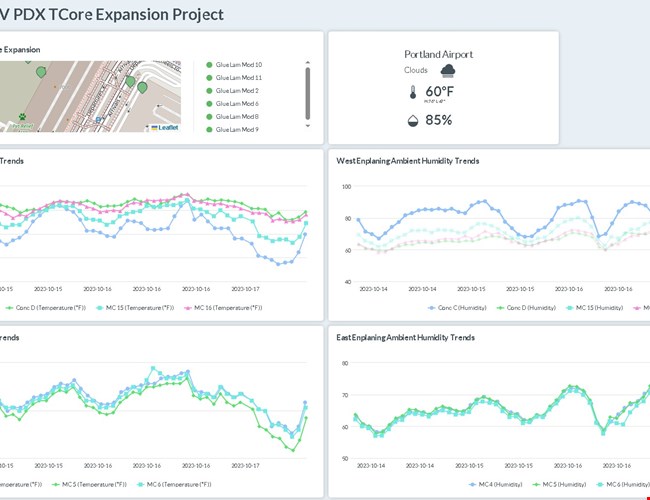650x500 pixels.
Task: Click the Portland Airport weather title
Action: (438, 54)
